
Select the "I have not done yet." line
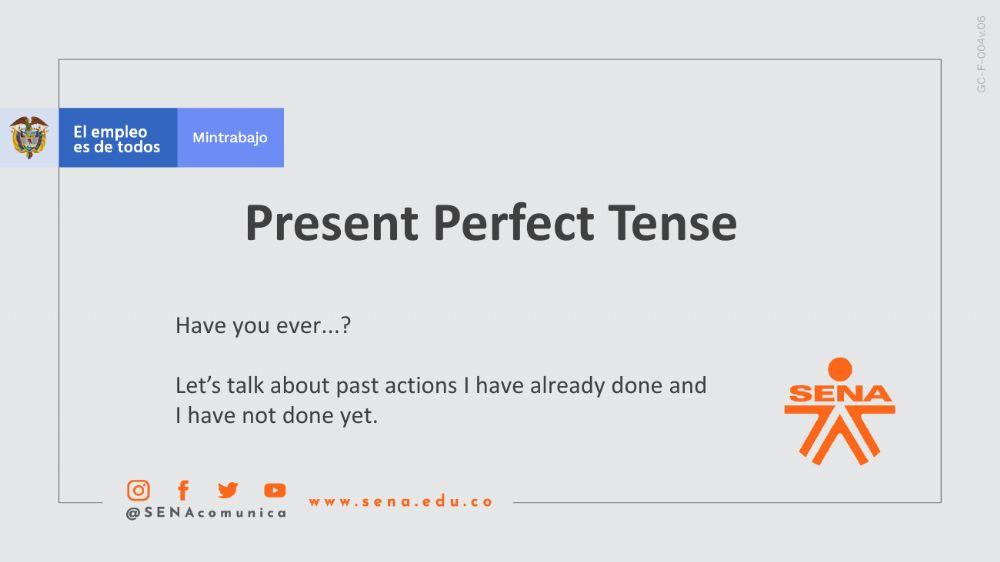pos(277,416)
